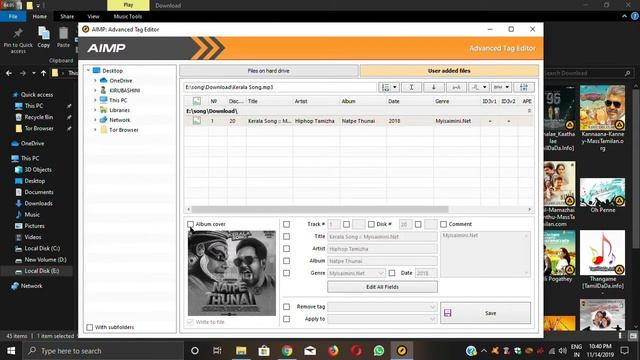Open Microsoft Store from the taskbar
The width and height of the screenshot is (640, 360).
(x=264, y=351)
